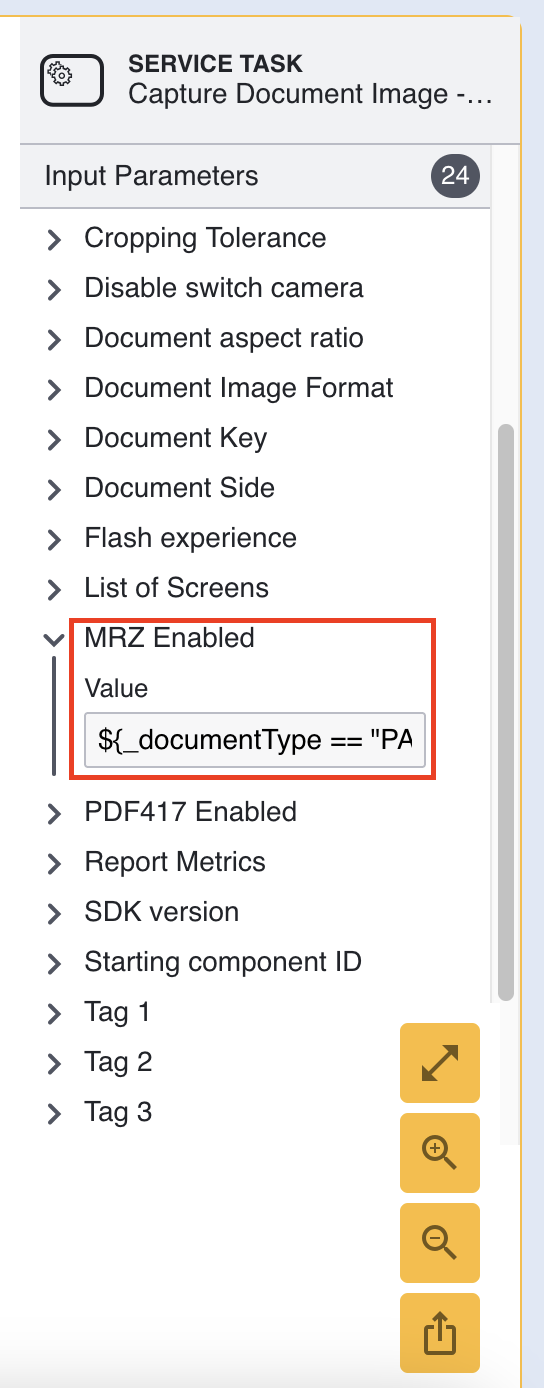This screenshot has height=1388, width=544.
Task: Open the Flash experience parameter
Action: 191,538
